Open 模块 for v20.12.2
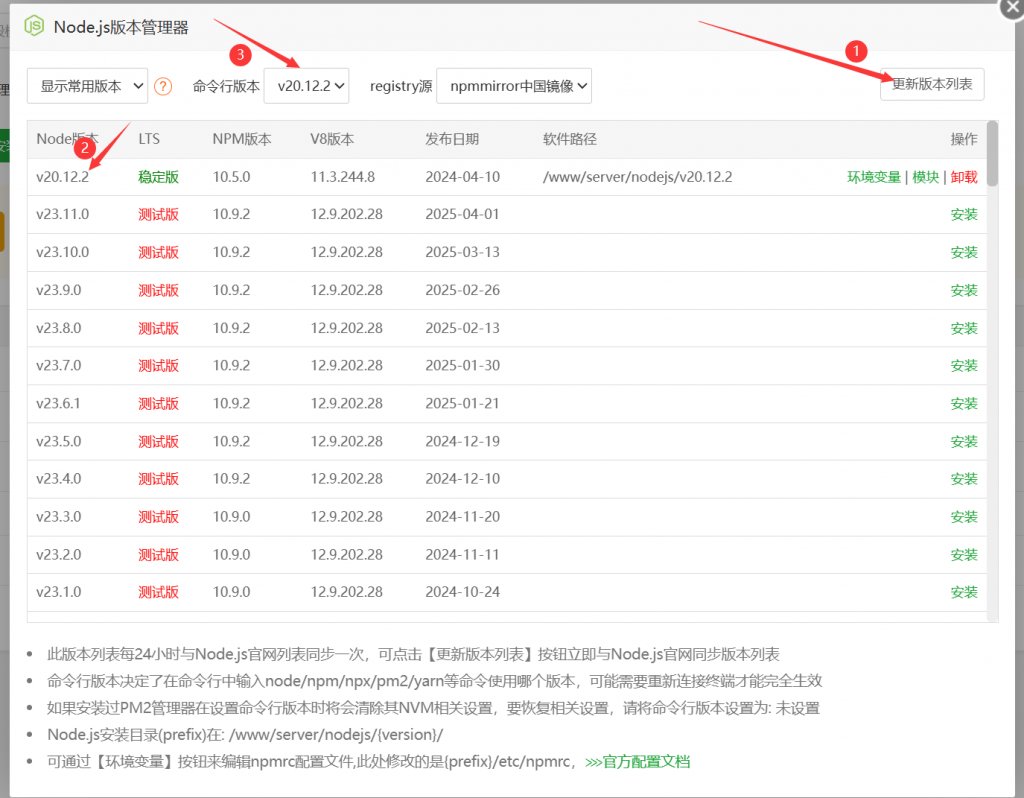Viewport: 1024px width, 798px height. (925, 177)
